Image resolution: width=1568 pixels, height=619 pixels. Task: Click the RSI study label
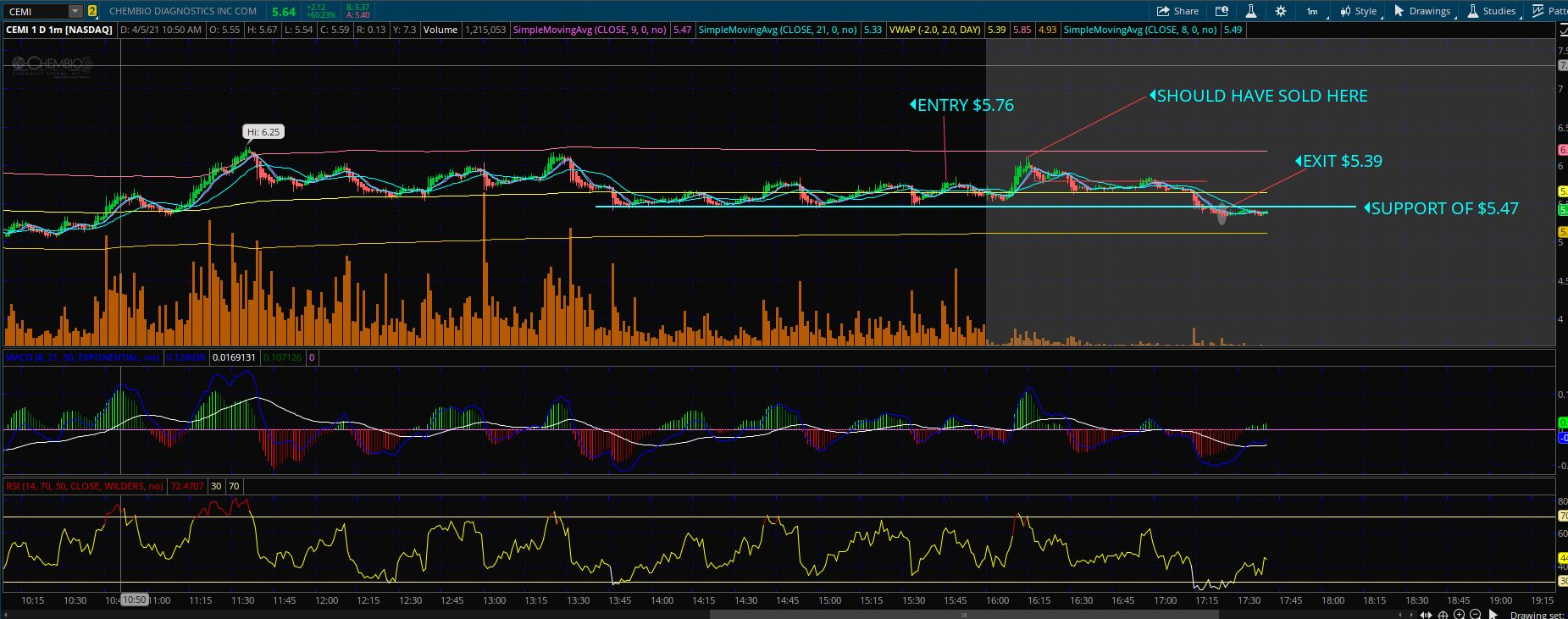(x=85, y=486)
